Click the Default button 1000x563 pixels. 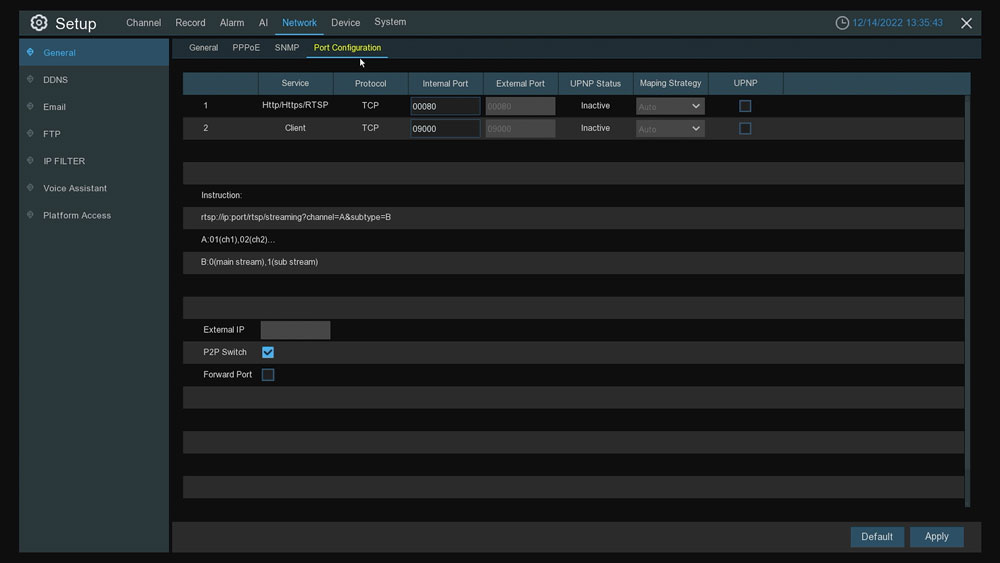coord(876,536)
